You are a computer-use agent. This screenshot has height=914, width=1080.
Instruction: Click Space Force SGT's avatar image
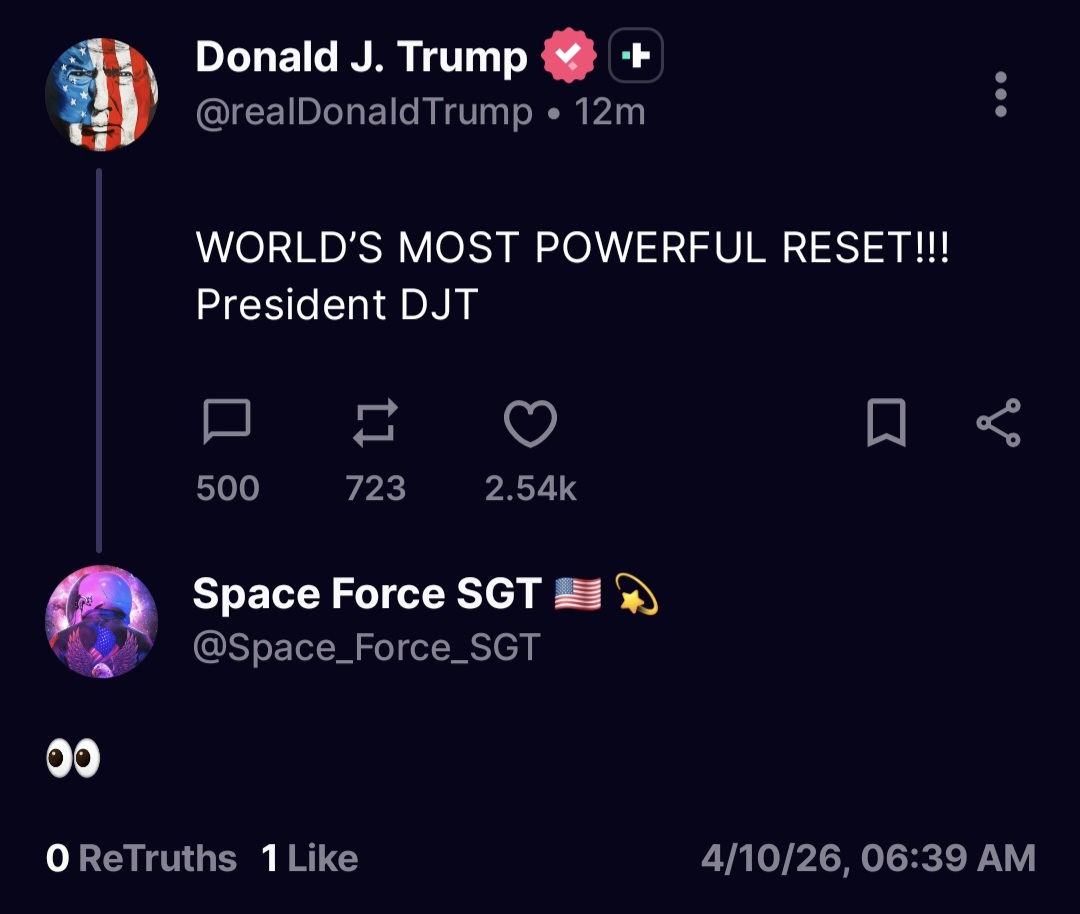pyautogui.click(x=100, y=621)
